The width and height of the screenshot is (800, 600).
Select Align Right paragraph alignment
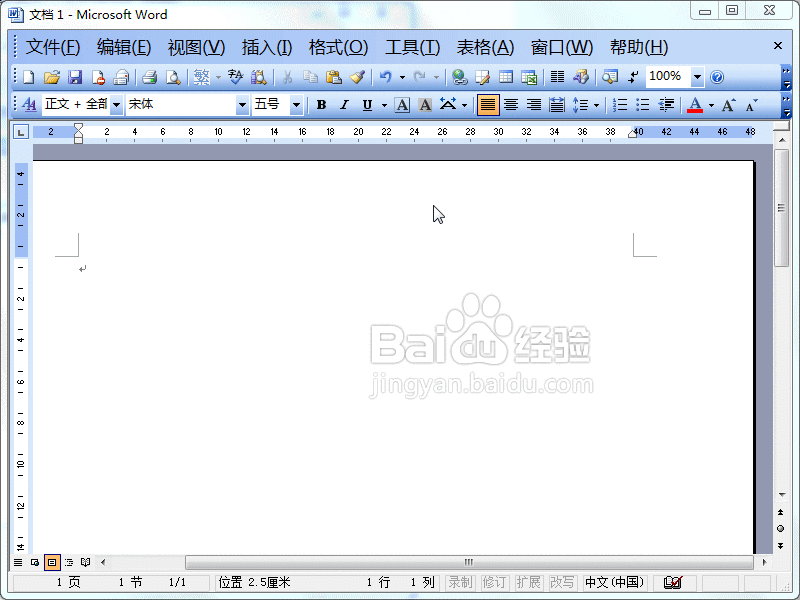(x=534, y=105)
